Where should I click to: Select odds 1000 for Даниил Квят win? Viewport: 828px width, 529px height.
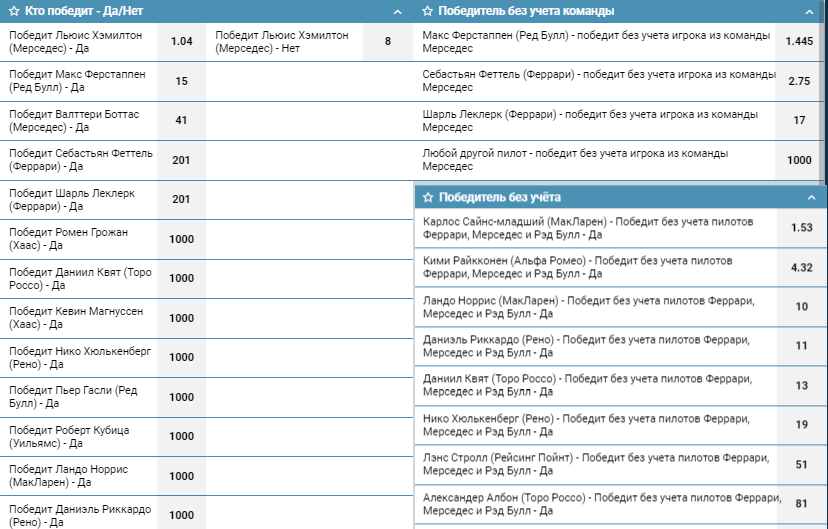182,279
